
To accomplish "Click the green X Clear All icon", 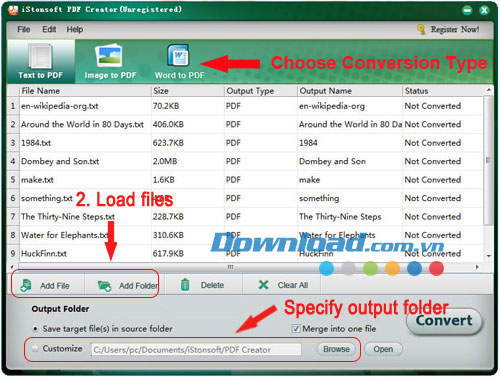I will tap(263, 285).
